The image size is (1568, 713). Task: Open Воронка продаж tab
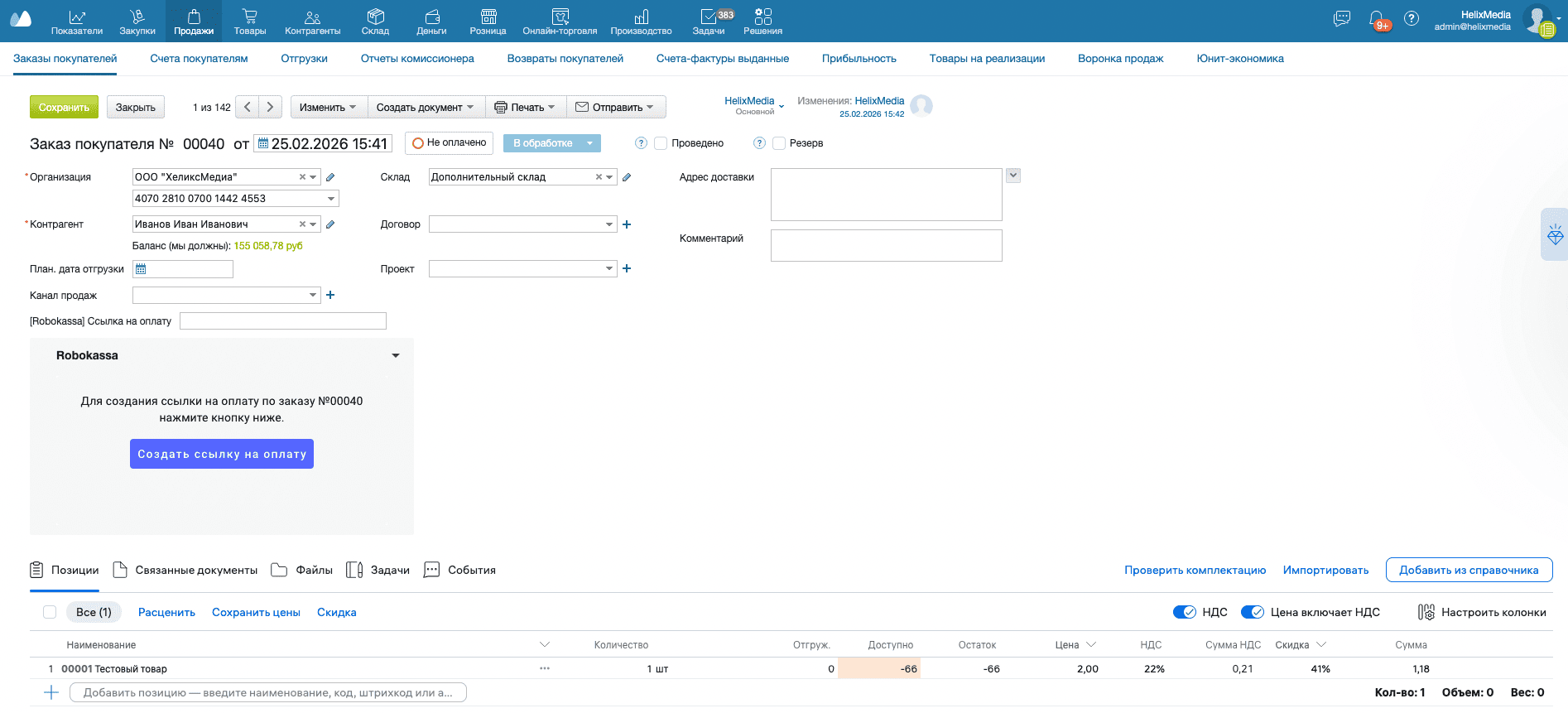1120,59
